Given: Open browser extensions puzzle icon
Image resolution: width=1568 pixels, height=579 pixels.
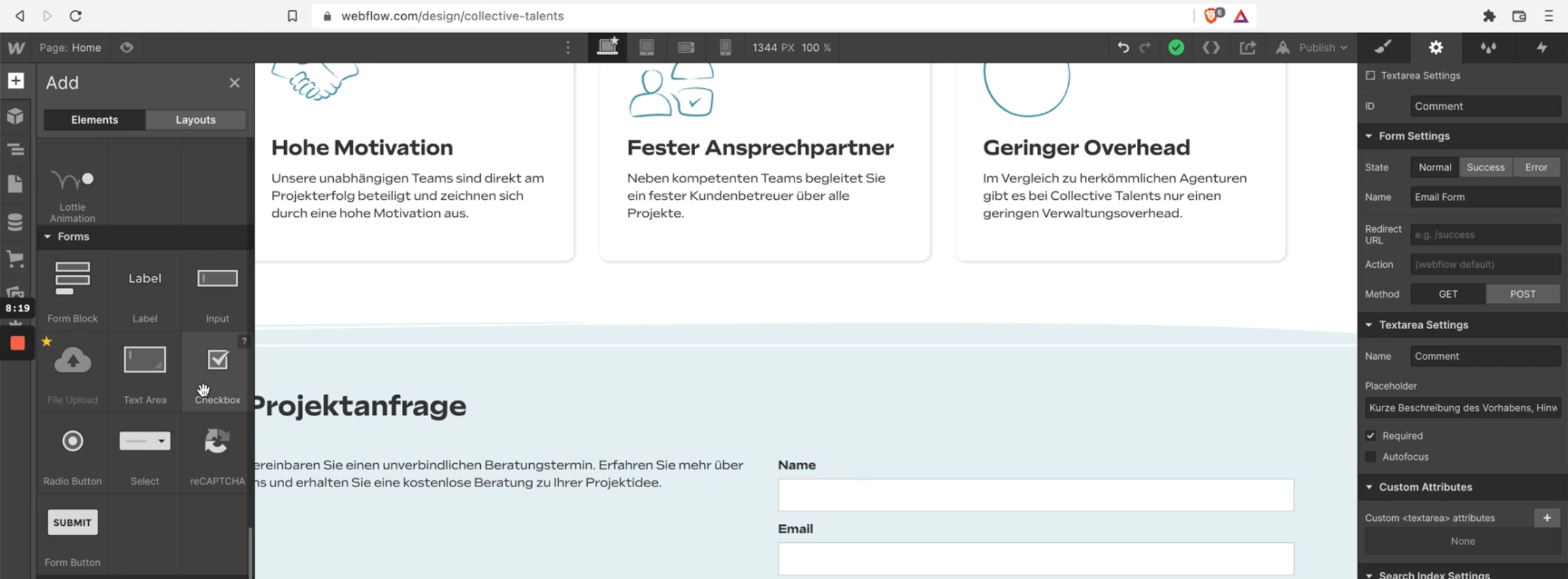Looking at the screenshot, I should pos(1489,16).
